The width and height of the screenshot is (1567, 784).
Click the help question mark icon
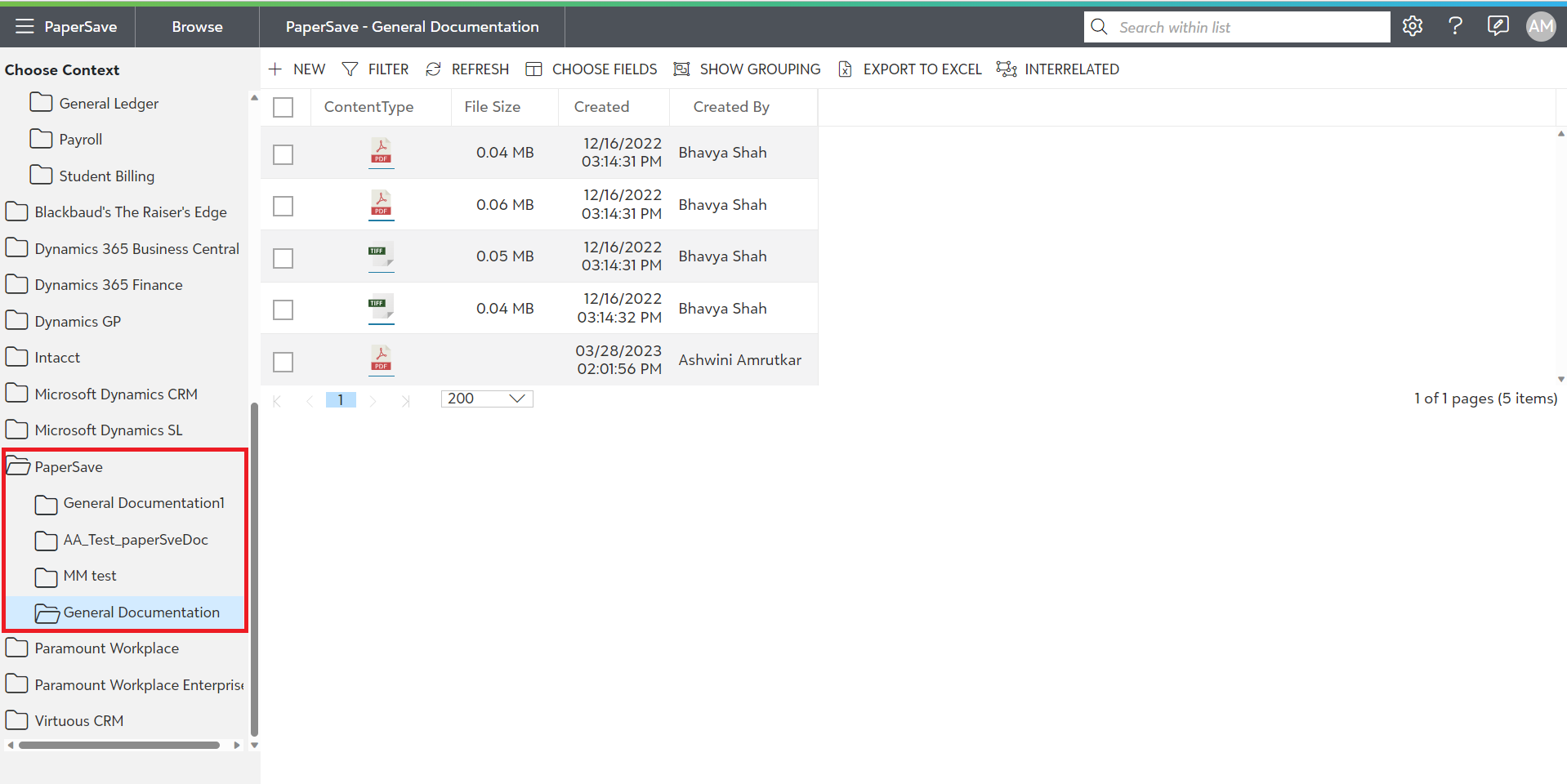pyautogui.click(x=1455, y=26)
